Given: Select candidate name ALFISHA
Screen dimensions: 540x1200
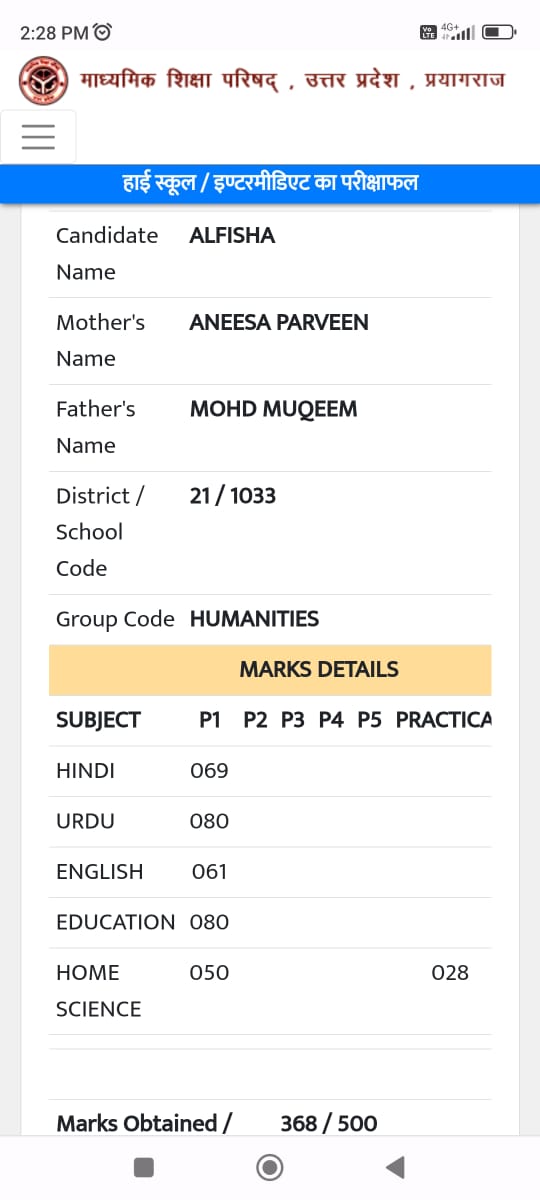Looking at the screenshot, I should click(x=232, y=235).
